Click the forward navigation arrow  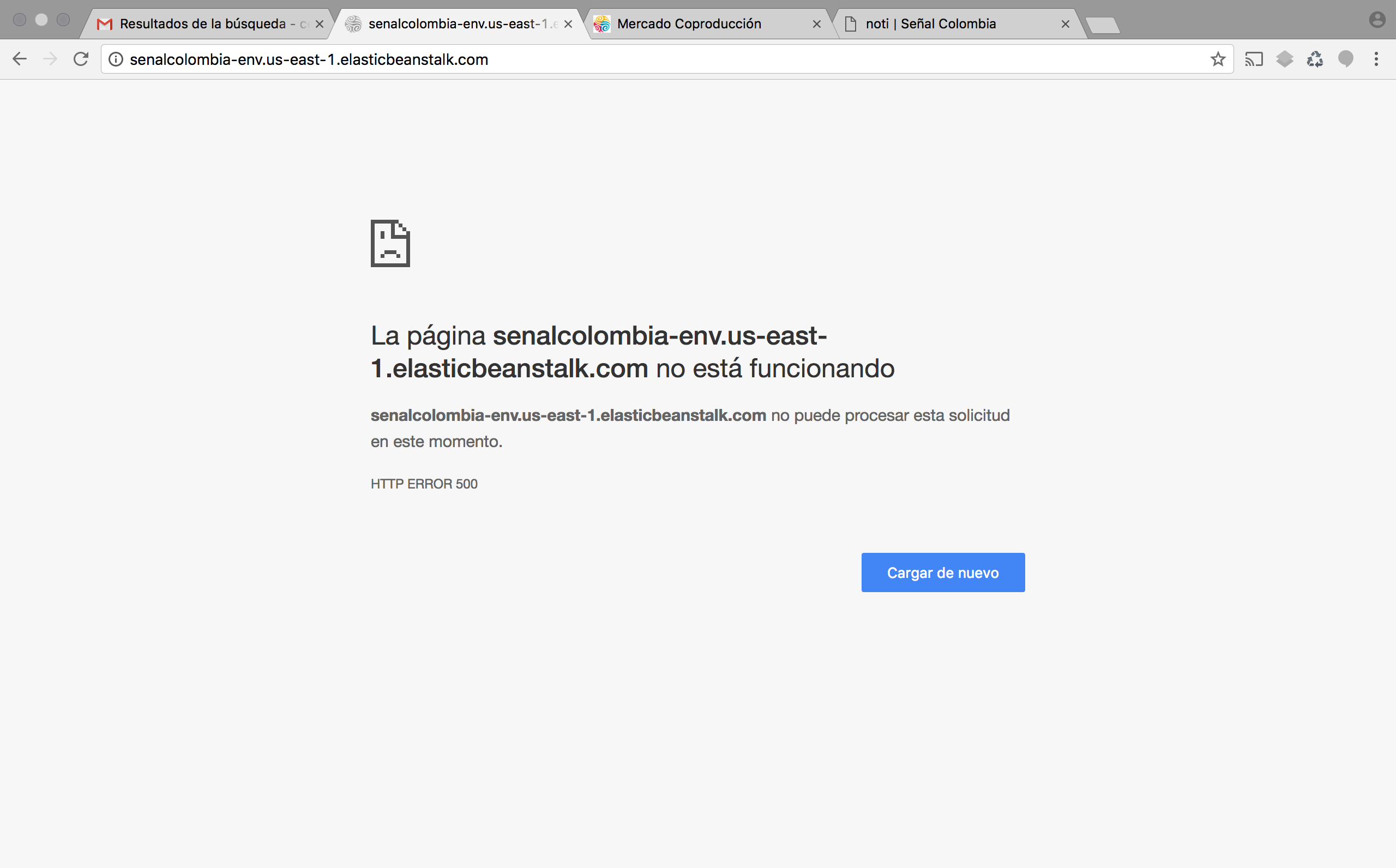pos(50,59)
